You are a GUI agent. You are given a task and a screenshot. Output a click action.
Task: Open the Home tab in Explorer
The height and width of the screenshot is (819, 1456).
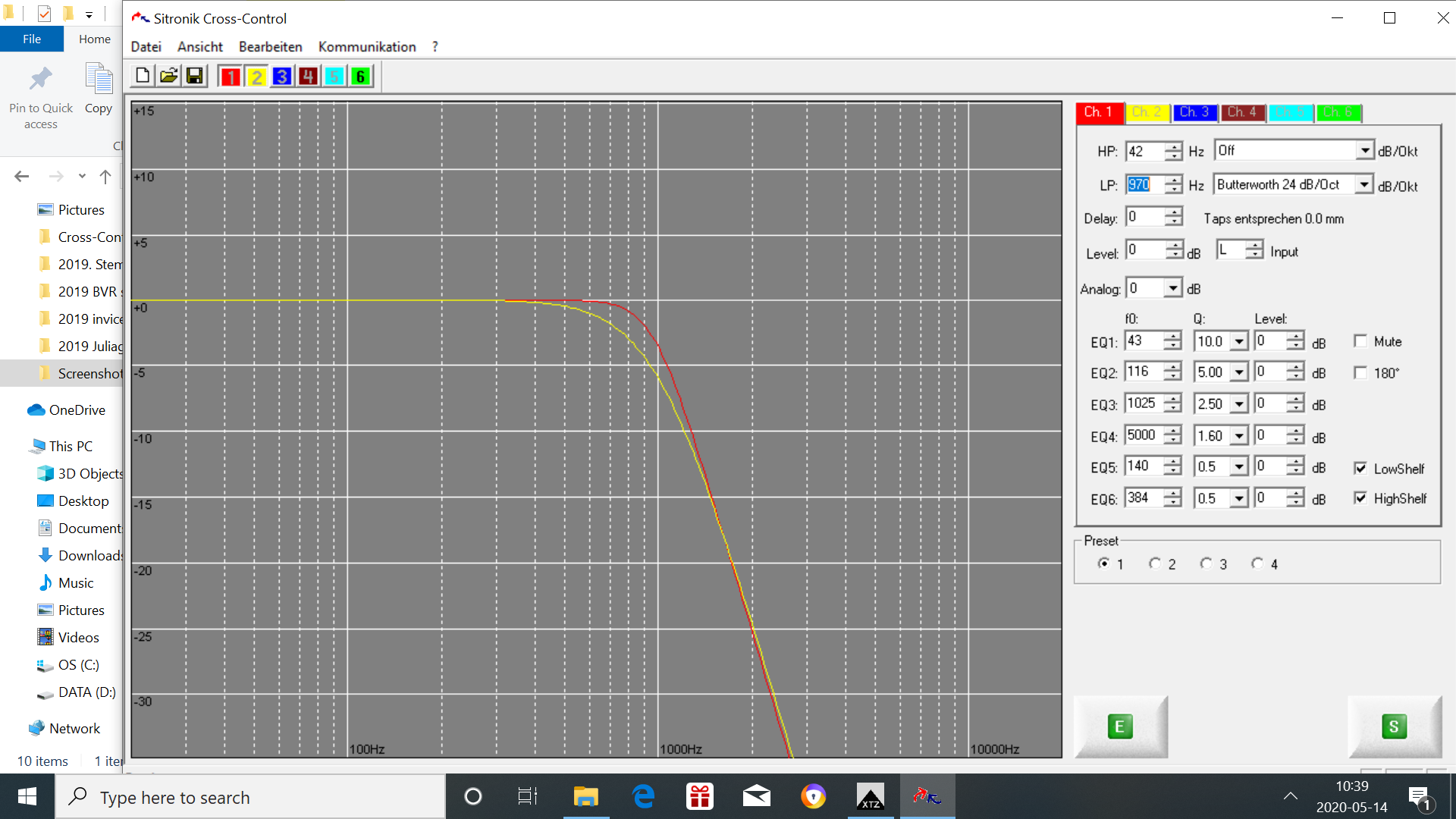click(x=95, y=39)
